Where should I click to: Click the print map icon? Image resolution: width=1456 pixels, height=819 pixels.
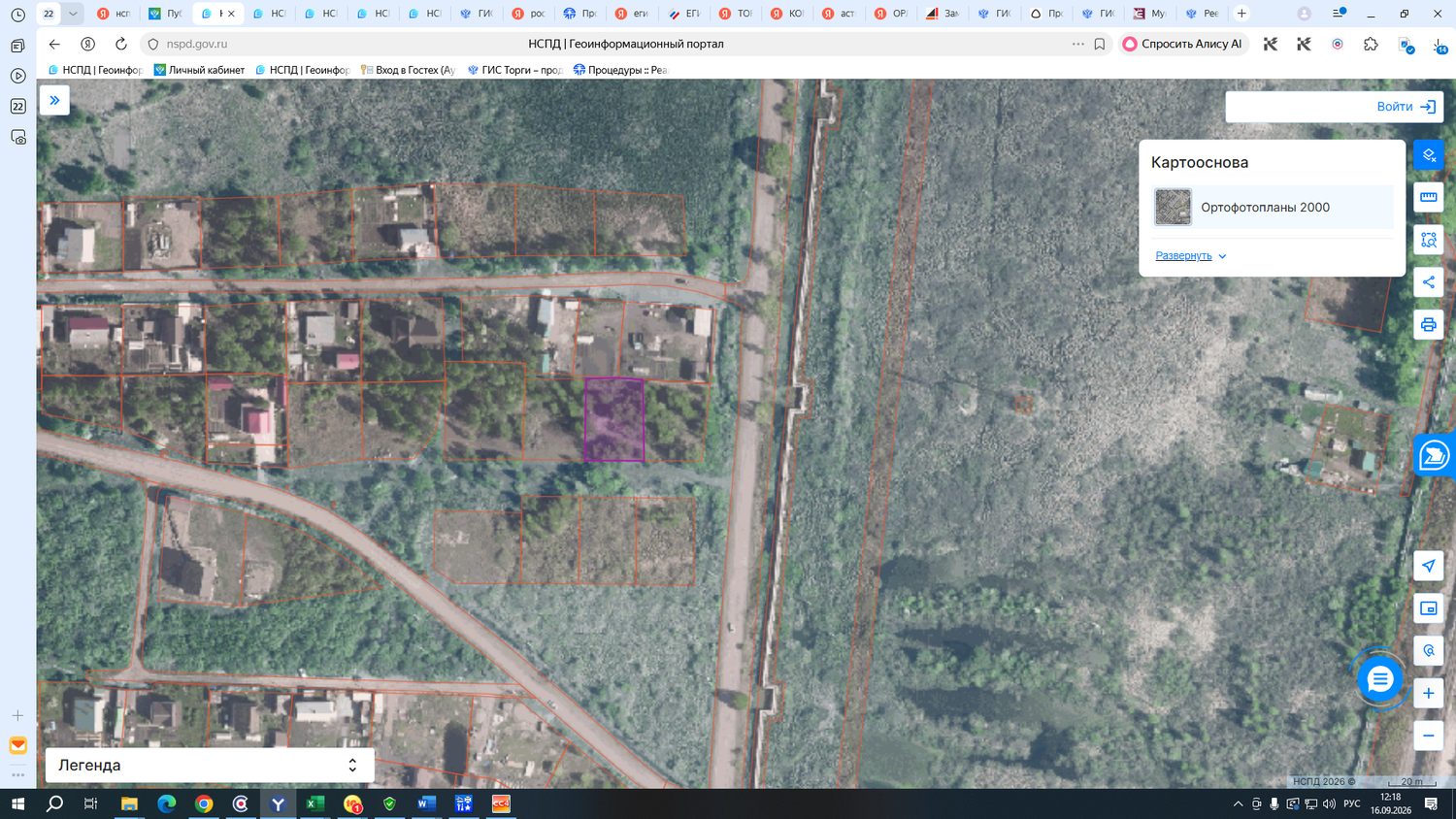click(1428, 324)
